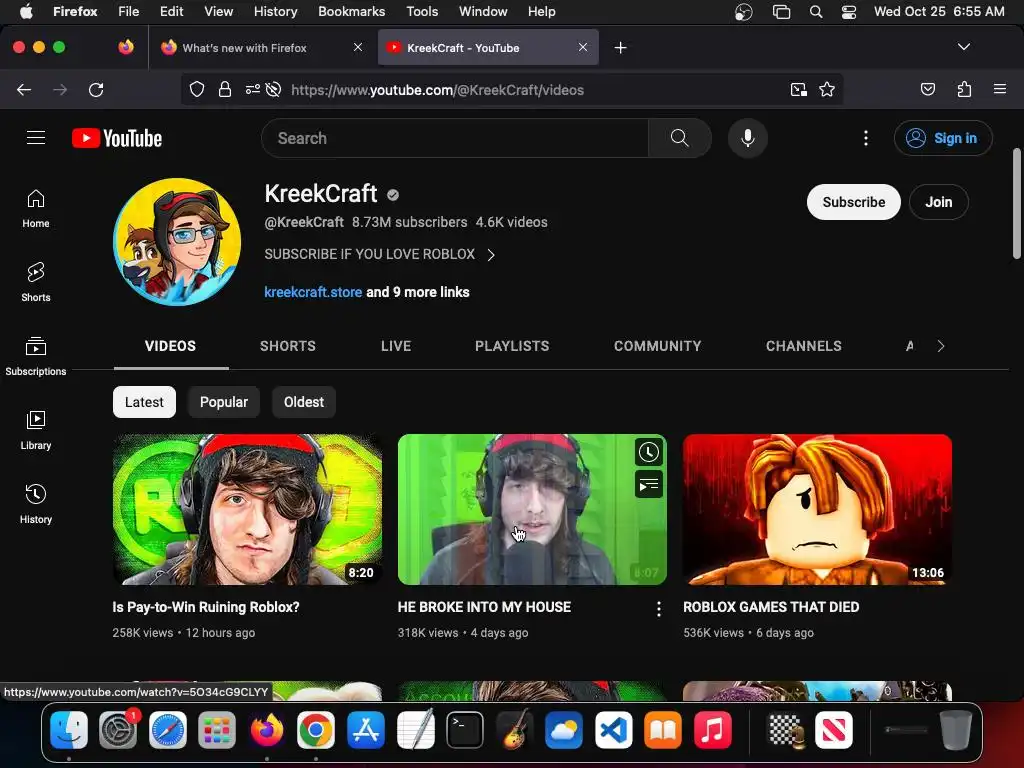1024x768 pixels.
Task: Open the YouTube guide hamburger menu
Action: click(x=36, y=138)
